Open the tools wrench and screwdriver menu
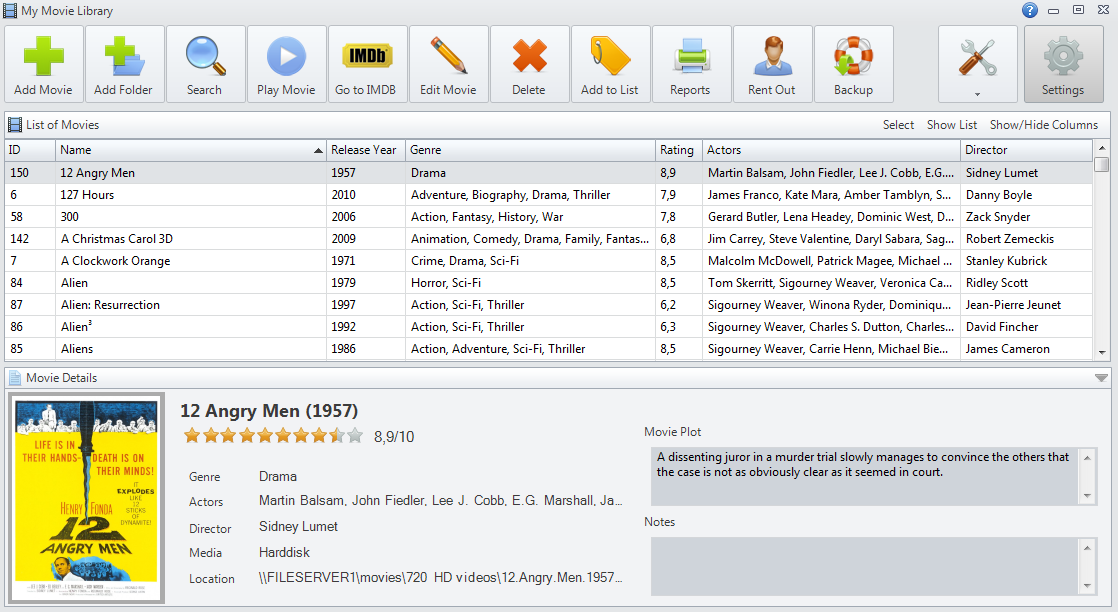The width and height of the screenshot is (1118, 612). pos(978,64)
